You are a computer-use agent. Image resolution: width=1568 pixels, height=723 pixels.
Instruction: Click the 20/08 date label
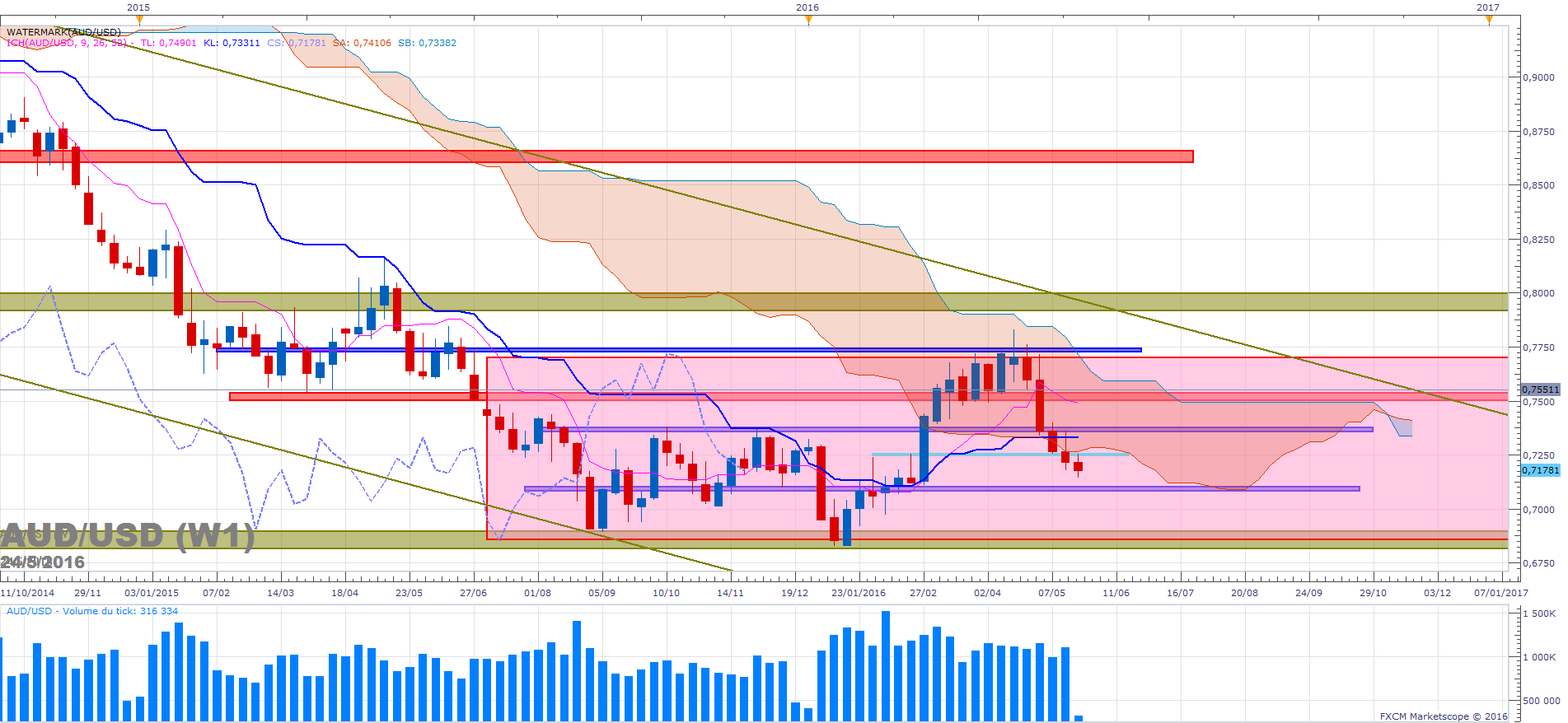pyautogui.click(x=1244, y=593)
